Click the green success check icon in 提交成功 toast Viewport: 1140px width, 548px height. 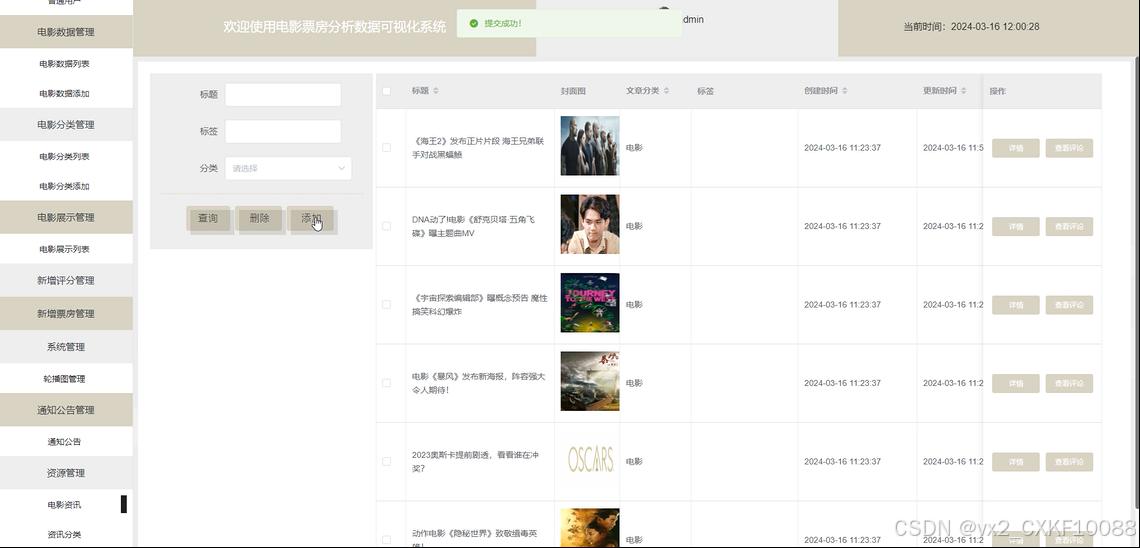[474, 23]
